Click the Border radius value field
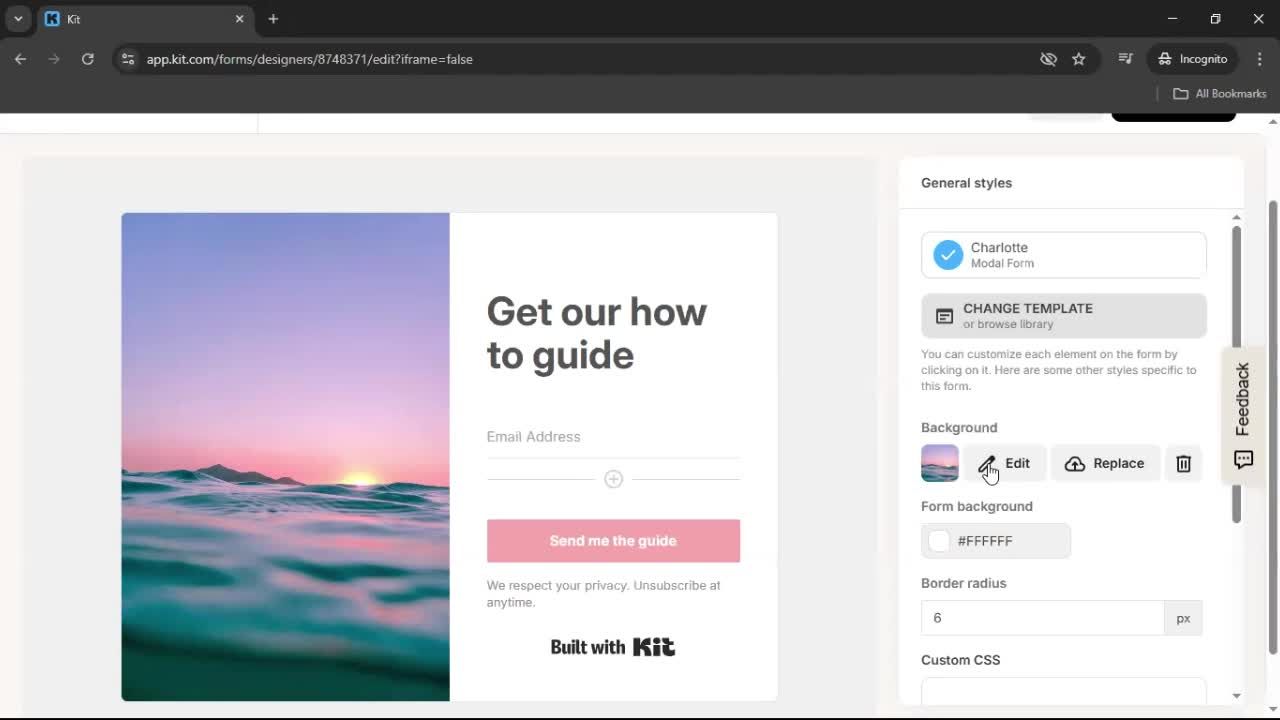The width and height of the screenshot is (1280, 720). (1040, 617)
